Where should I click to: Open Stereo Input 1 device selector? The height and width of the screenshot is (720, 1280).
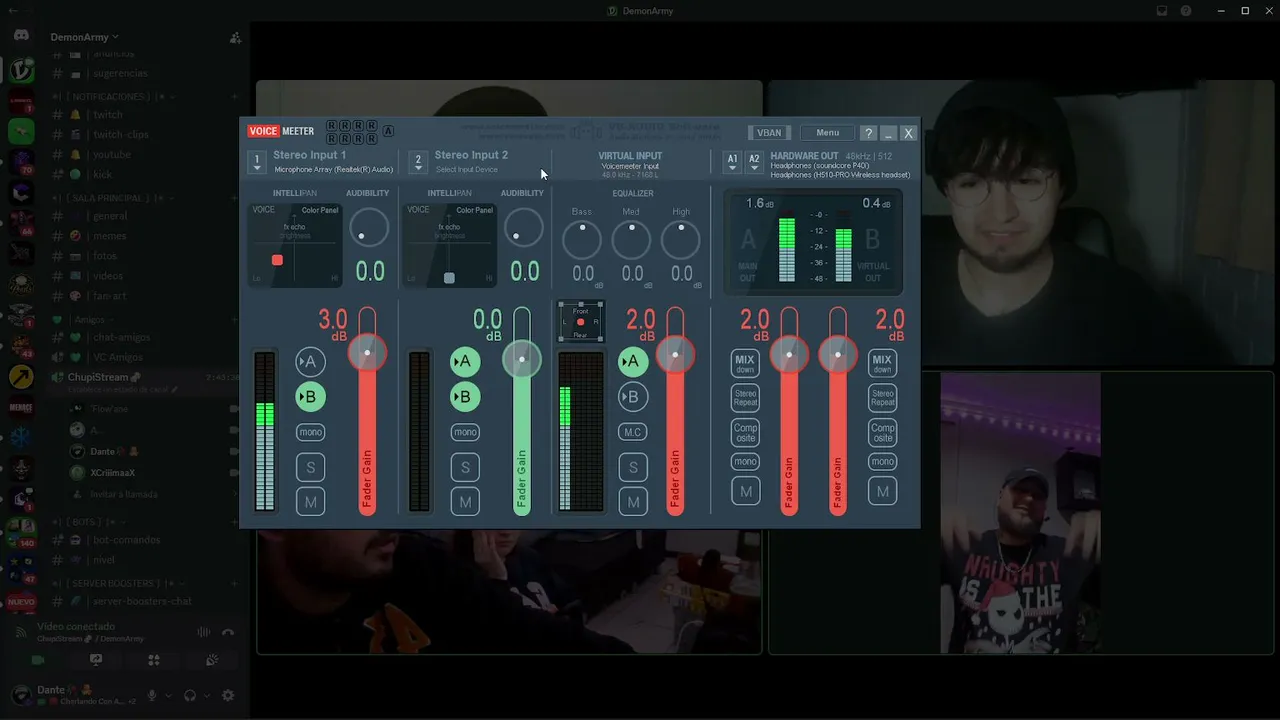click(x=257, y=162)
